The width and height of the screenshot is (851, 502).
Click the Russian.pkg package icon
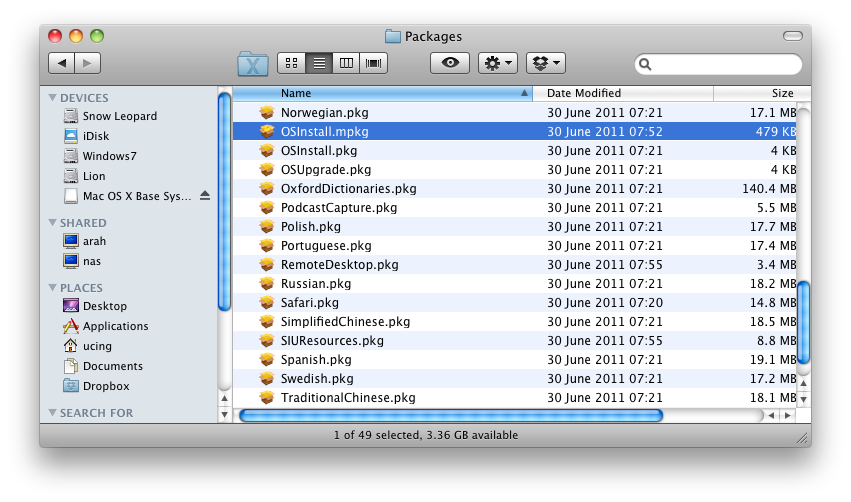point(266,283)
